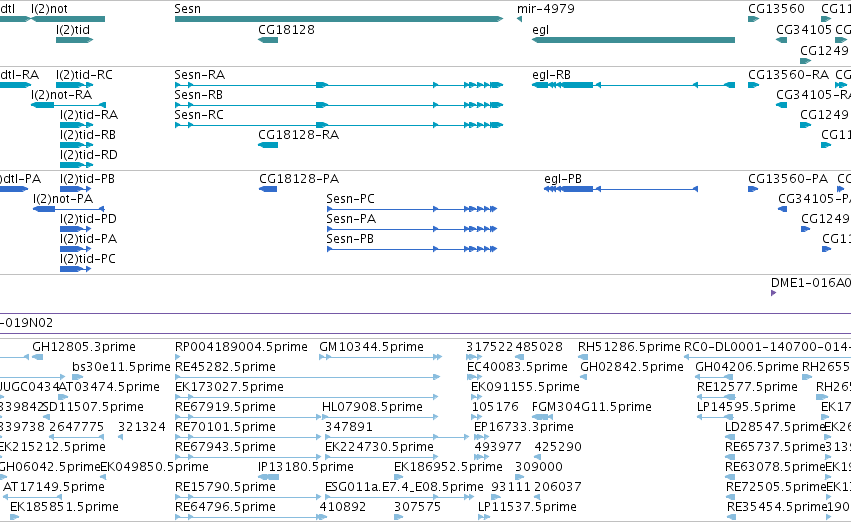
Task: Click the CG18128-PA protein label
Action: click(x=299, y=179)
